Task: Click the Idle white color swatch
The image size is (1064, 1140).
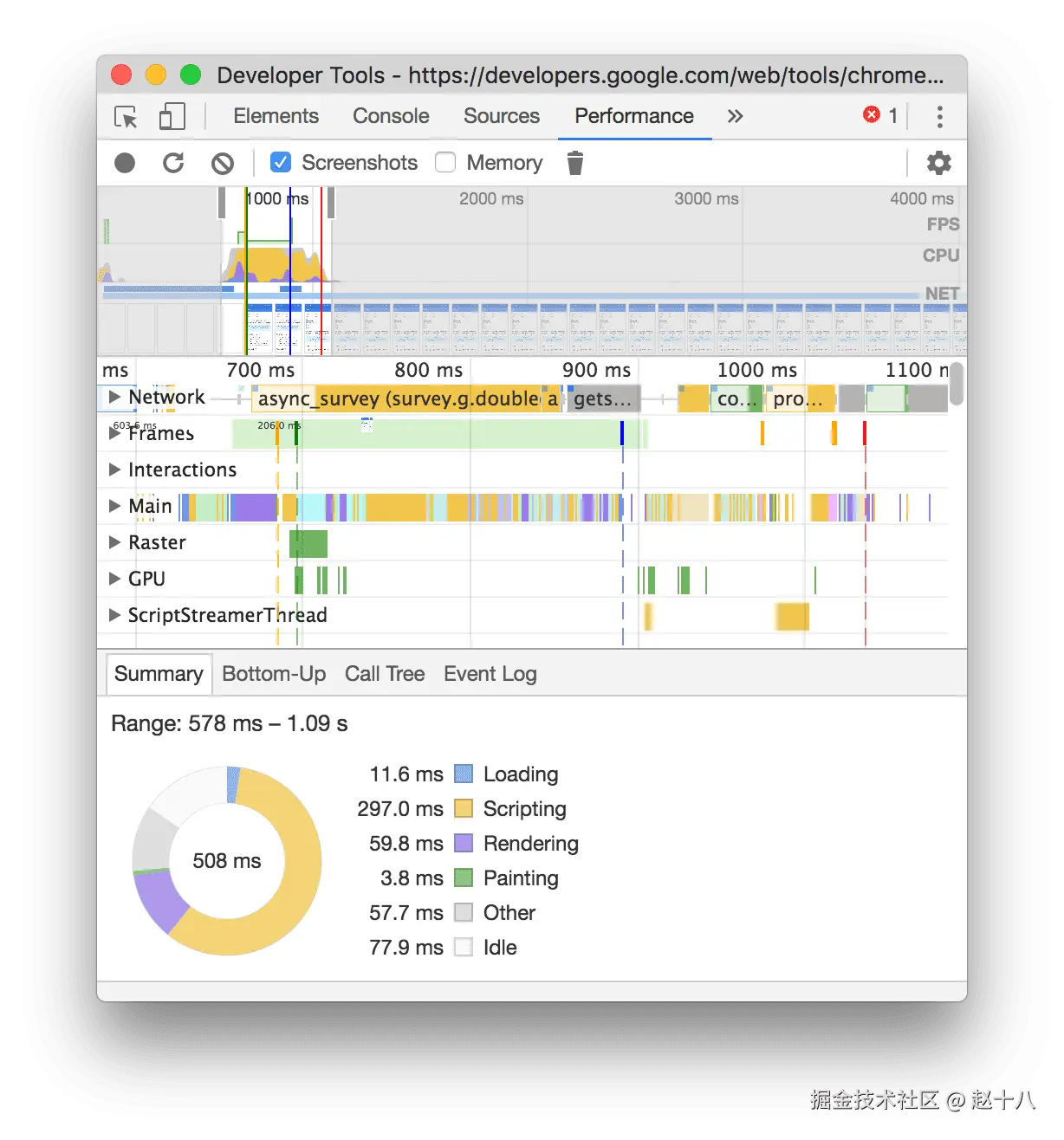Action: click(464, 947)
